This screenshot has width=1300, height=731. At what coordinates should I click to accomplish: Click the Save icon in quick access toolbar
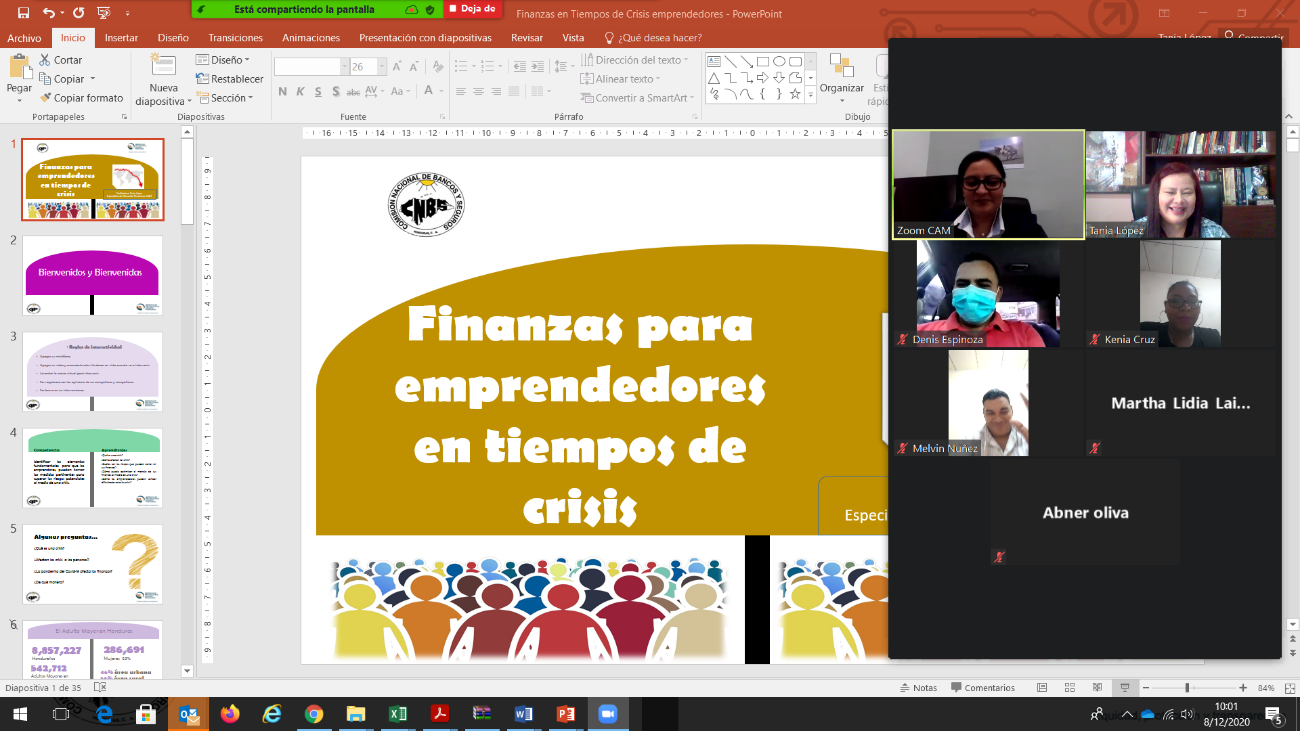21,13
